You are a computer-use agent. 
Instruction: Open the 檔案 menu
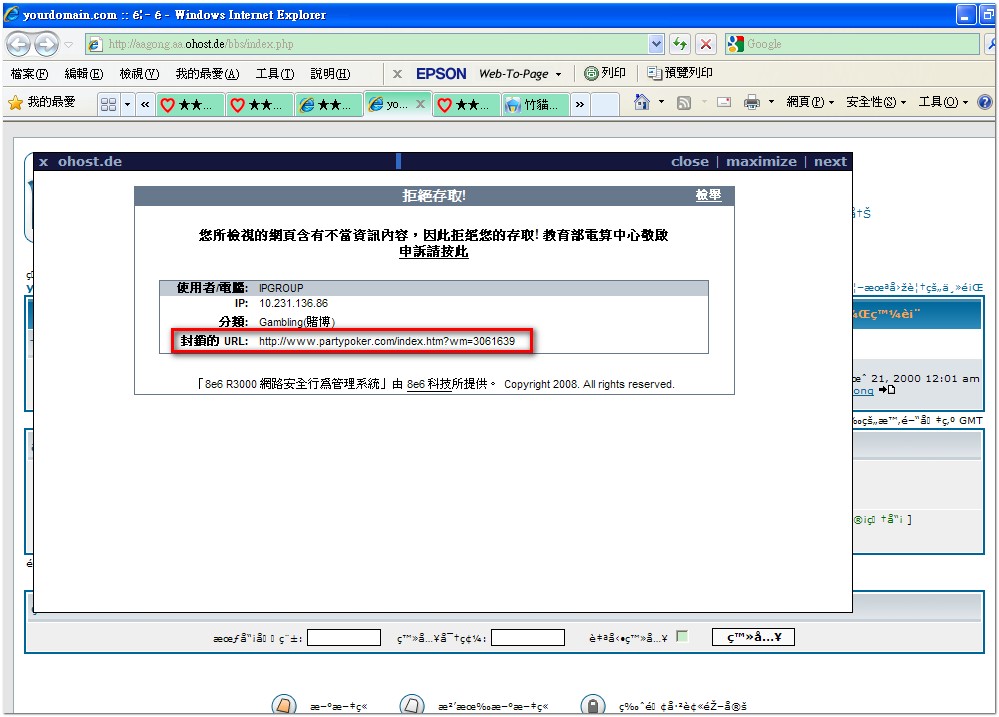click(29, 74)
